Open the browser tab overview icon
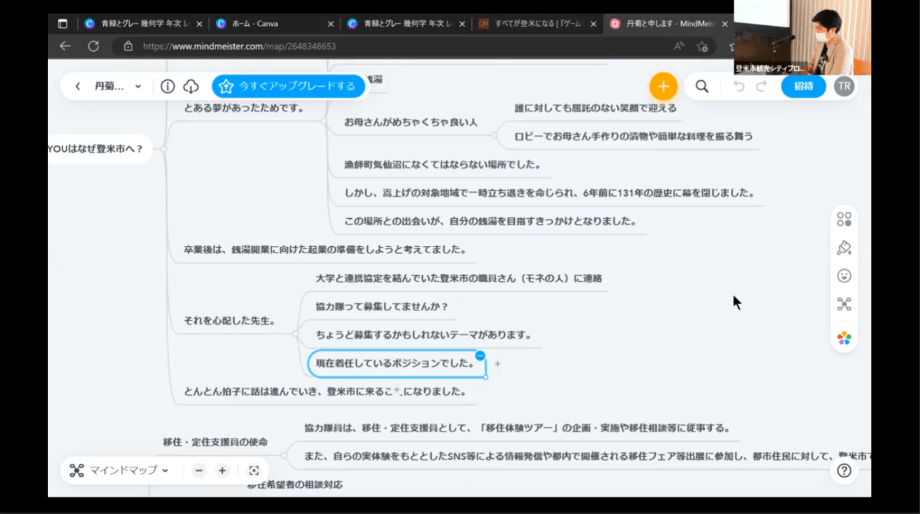 point(63,24)
